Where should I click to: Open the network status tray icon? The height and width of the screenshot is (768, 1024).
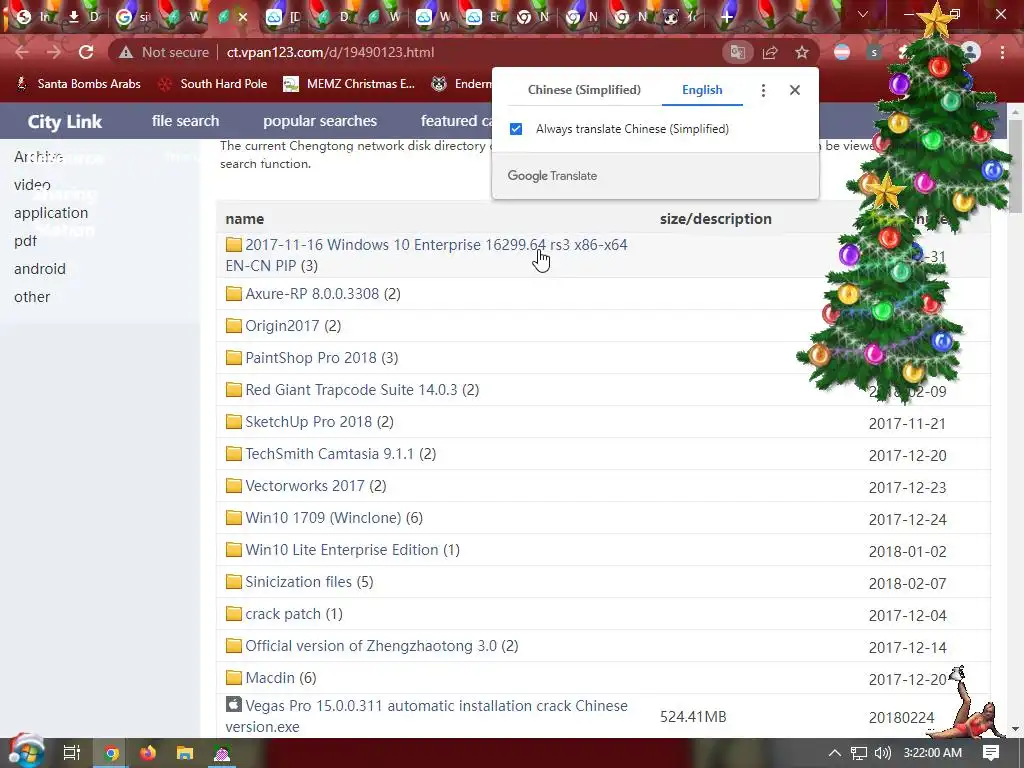[x=859, y=753]
